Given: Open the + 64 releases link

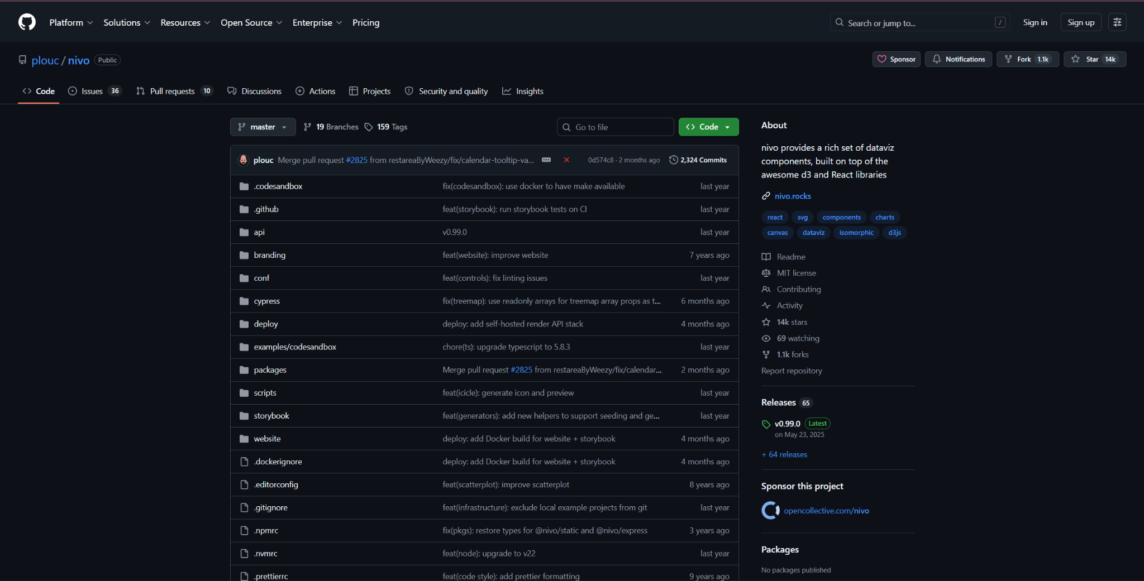Looking at the screenshot, I should 784,455.
